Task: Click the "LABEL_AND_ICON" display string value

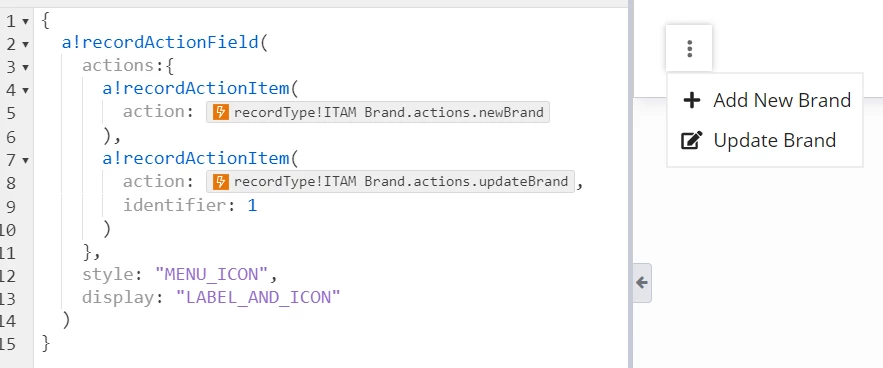Action: (x=258, y=297)
